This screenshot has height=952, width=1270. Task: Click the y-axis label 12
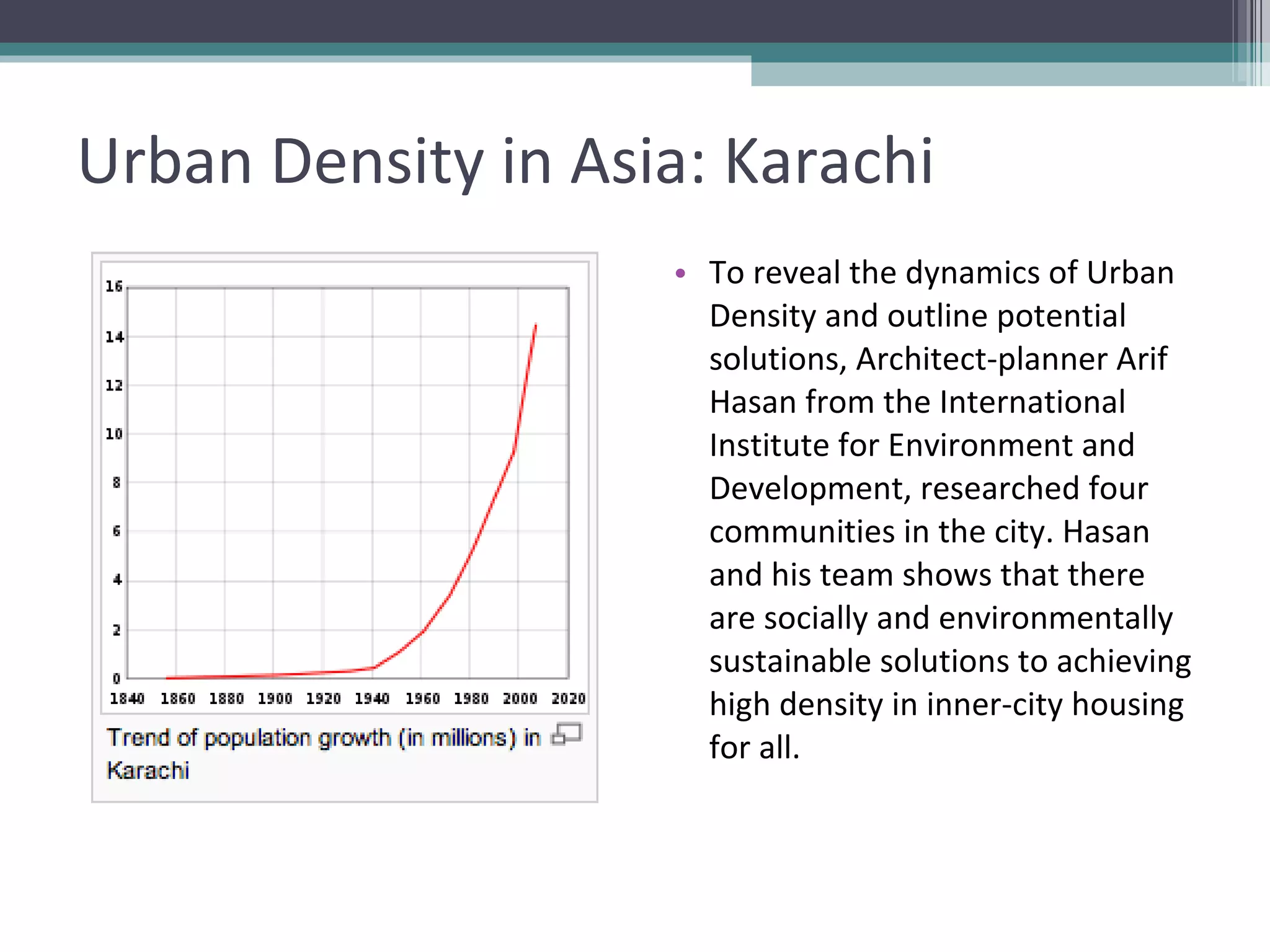tap(114, 386)
